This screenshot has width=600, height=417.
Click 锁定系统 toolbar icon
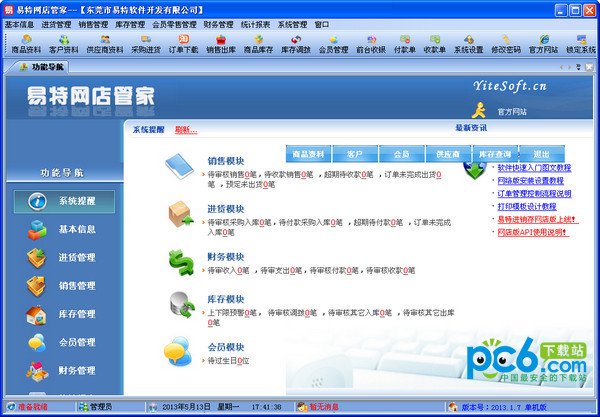point(581,44)
